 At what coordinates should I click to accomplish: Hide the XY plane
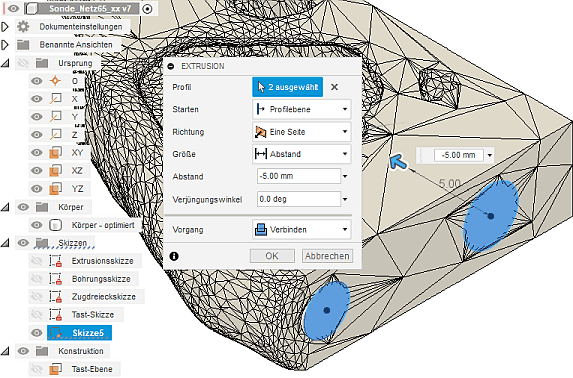click(37, 152)
